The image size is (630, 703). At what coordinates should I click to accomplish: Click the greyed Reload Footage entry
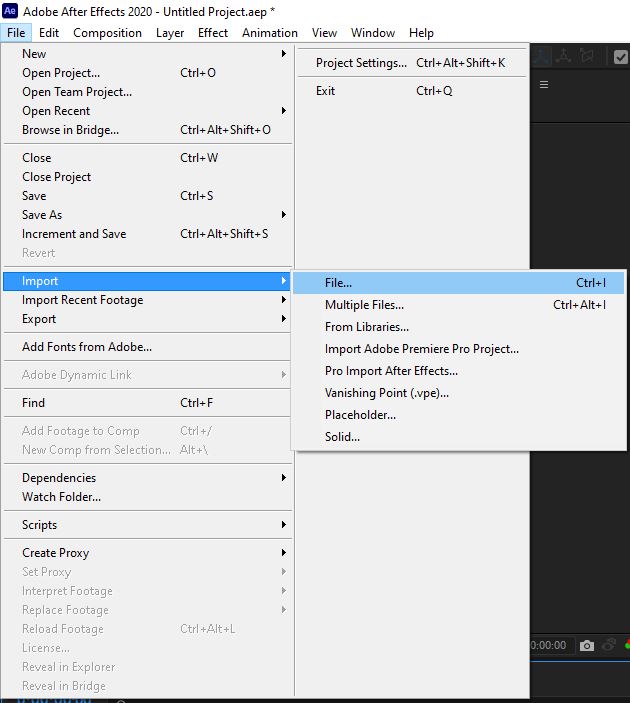(x=147, y=629)
